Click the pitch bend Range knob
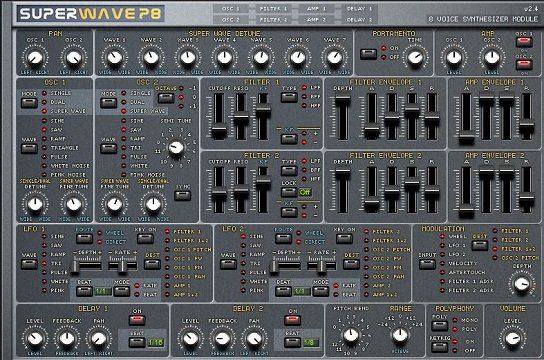Viewport: 544px width, 360px height. pyautogui.click(x=400, y=335)
